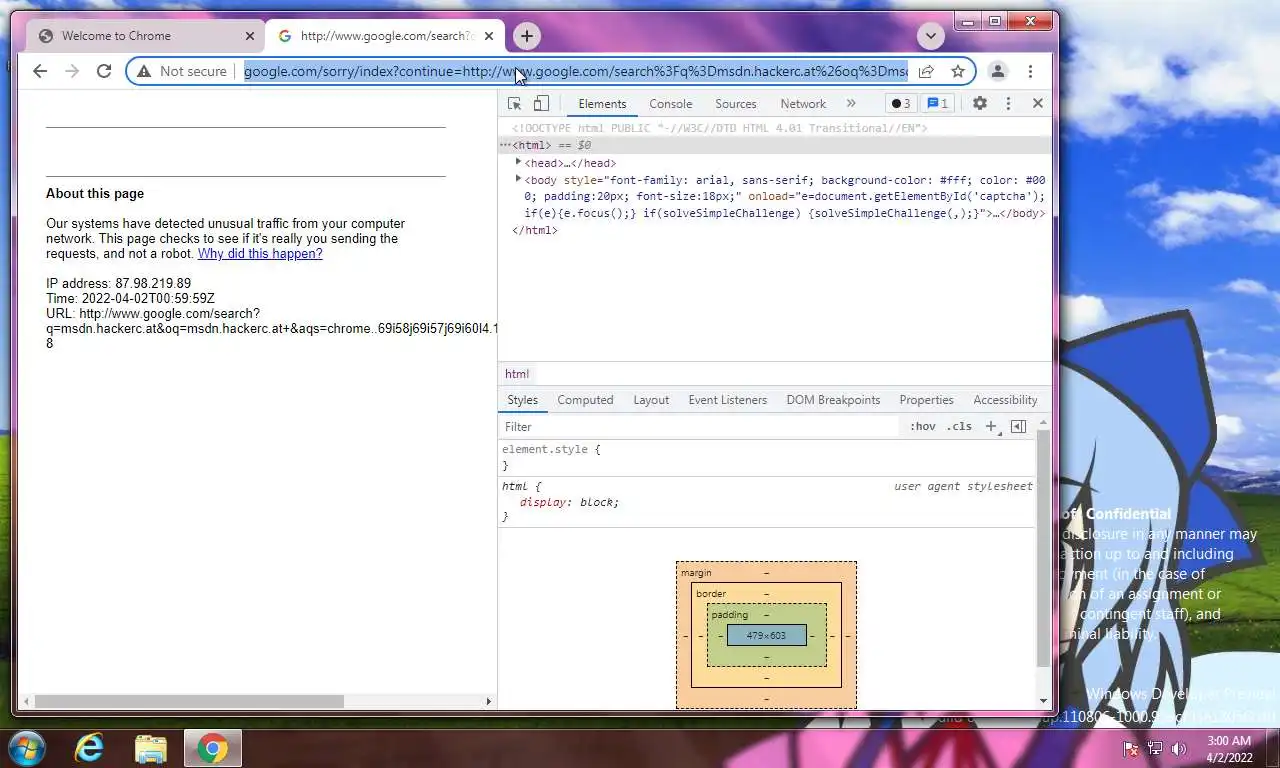Open the Event Listeners sub-tab
This screenshot has width=1280, height=768.
click(x=728, y=400)
